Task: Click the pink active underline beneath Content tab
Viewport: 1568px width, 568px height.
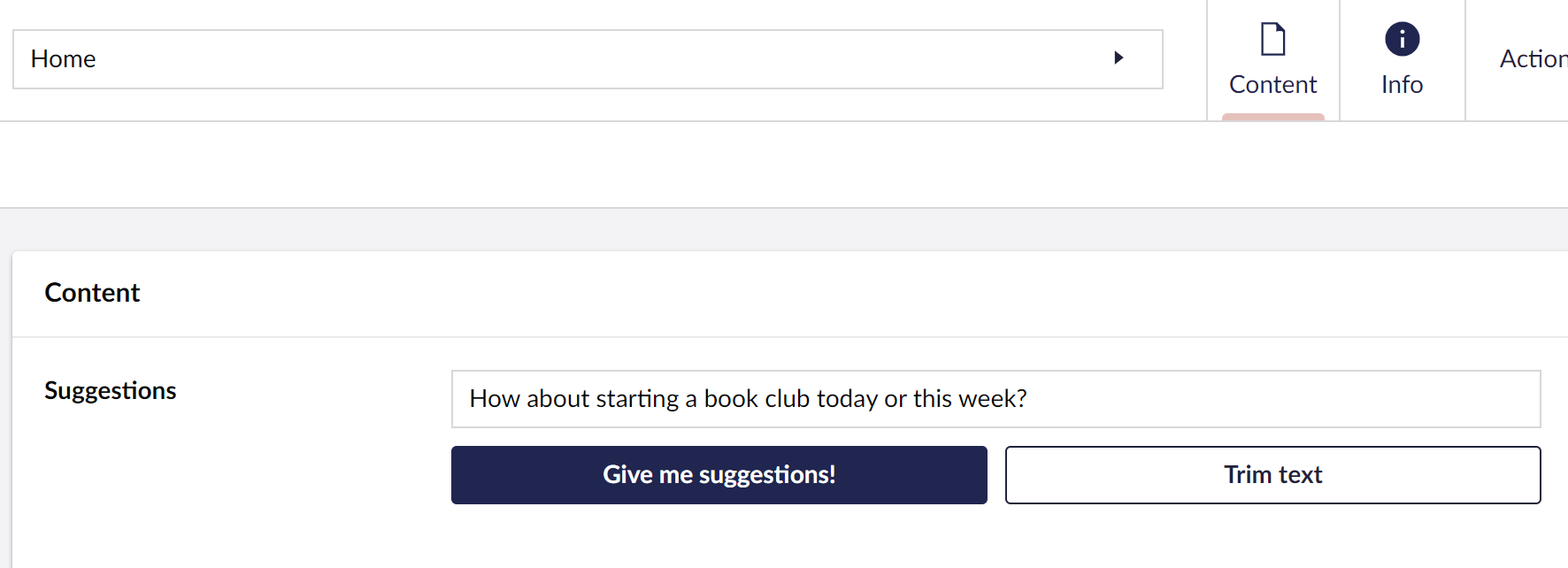Action: [x=1272, y=117]
